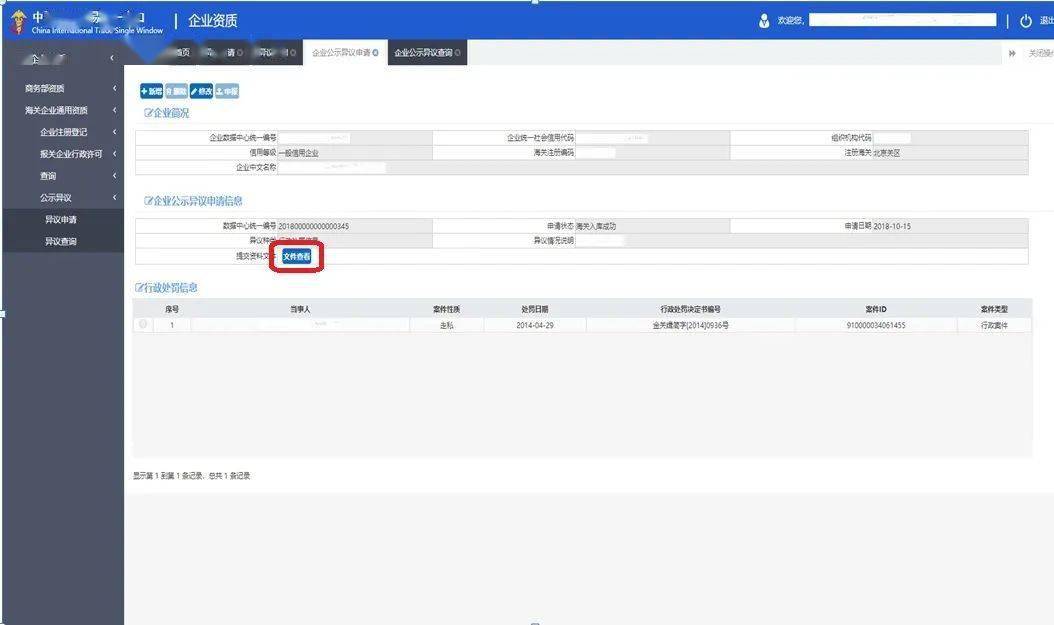Click the 关闭操作 link at far right

[x=1041, y=53]
